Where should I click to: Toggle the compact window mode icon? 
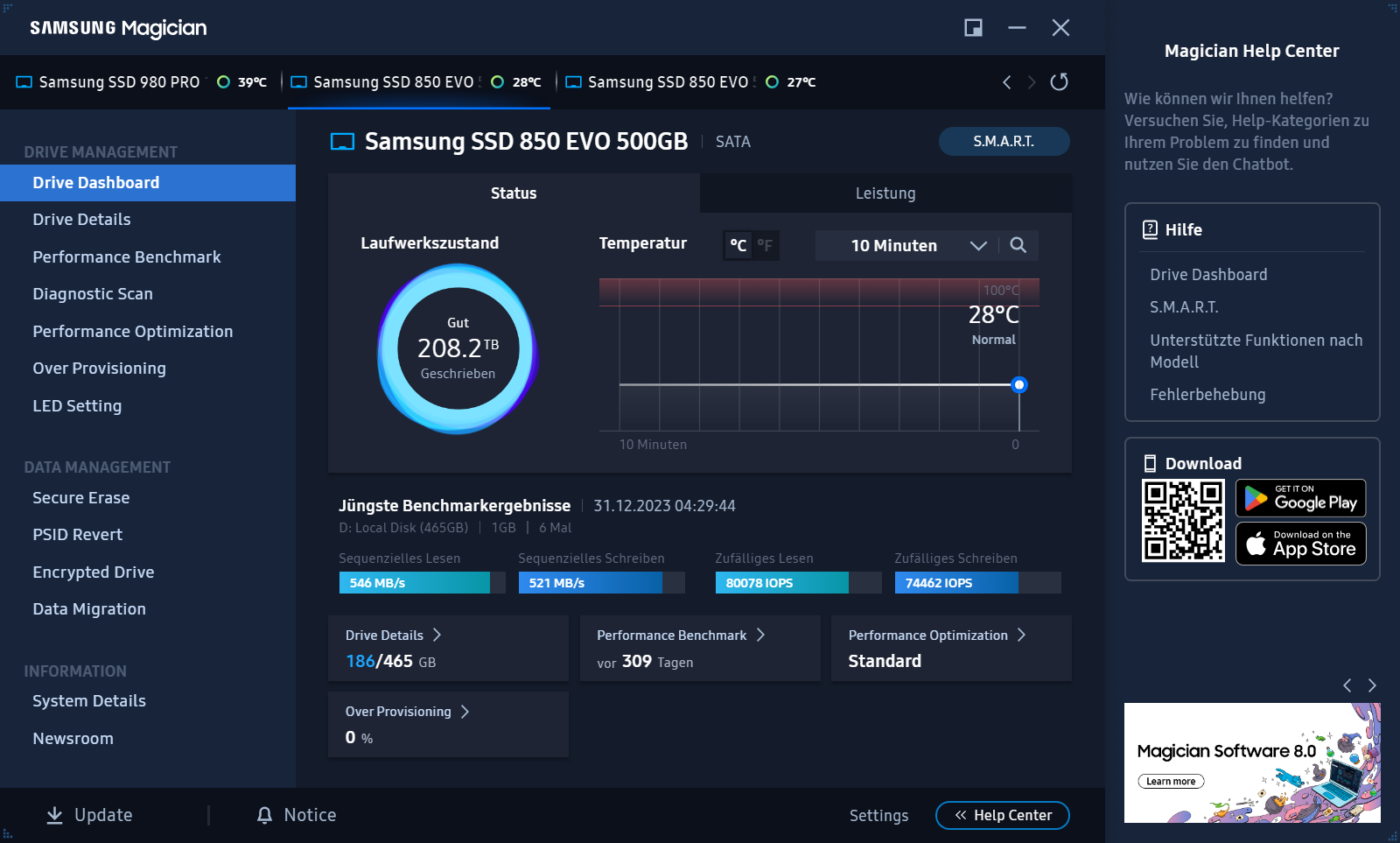coord(973,28)
